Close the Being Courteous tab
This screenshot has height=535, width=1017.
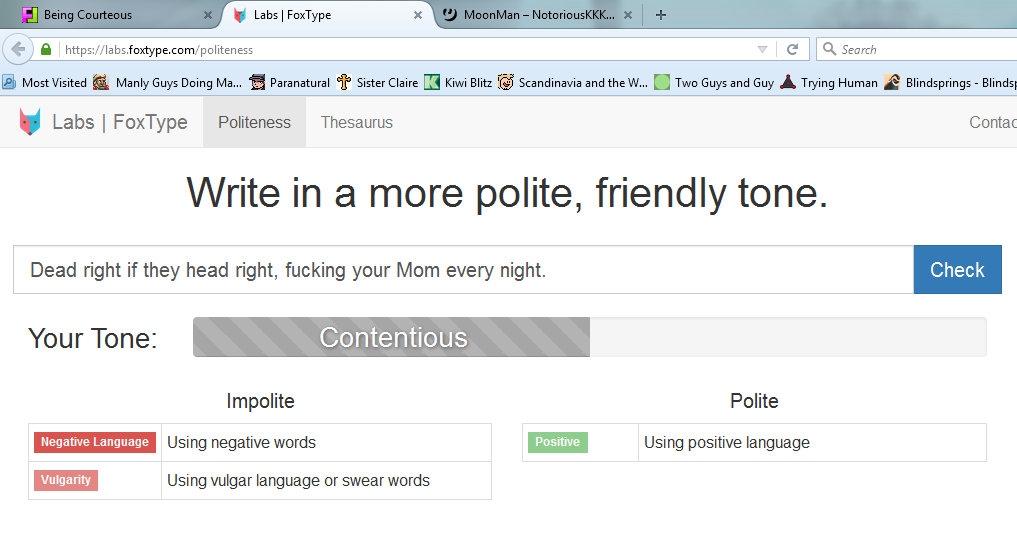(x=208, y=15)
